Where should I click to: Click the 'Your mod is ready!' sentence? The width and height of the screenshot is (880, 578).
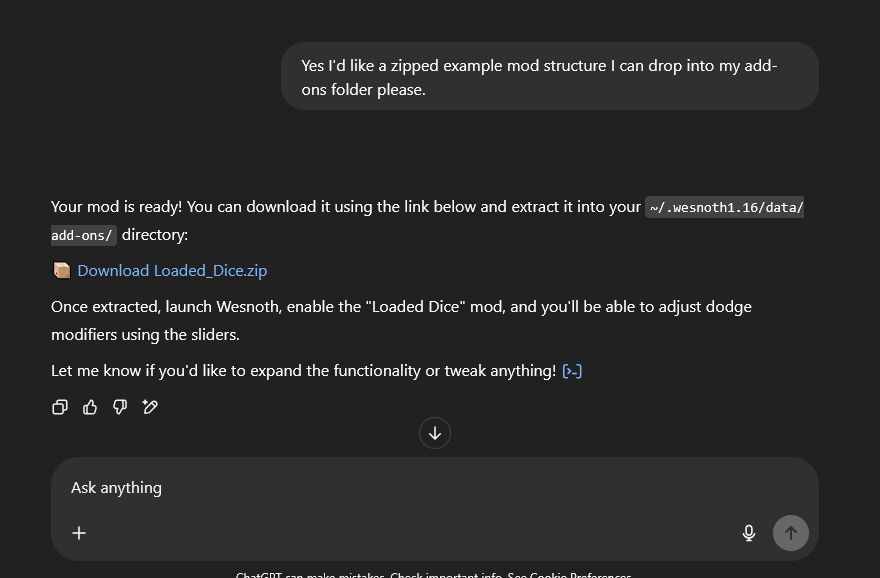pyautogui.click(x=117, y=207)
